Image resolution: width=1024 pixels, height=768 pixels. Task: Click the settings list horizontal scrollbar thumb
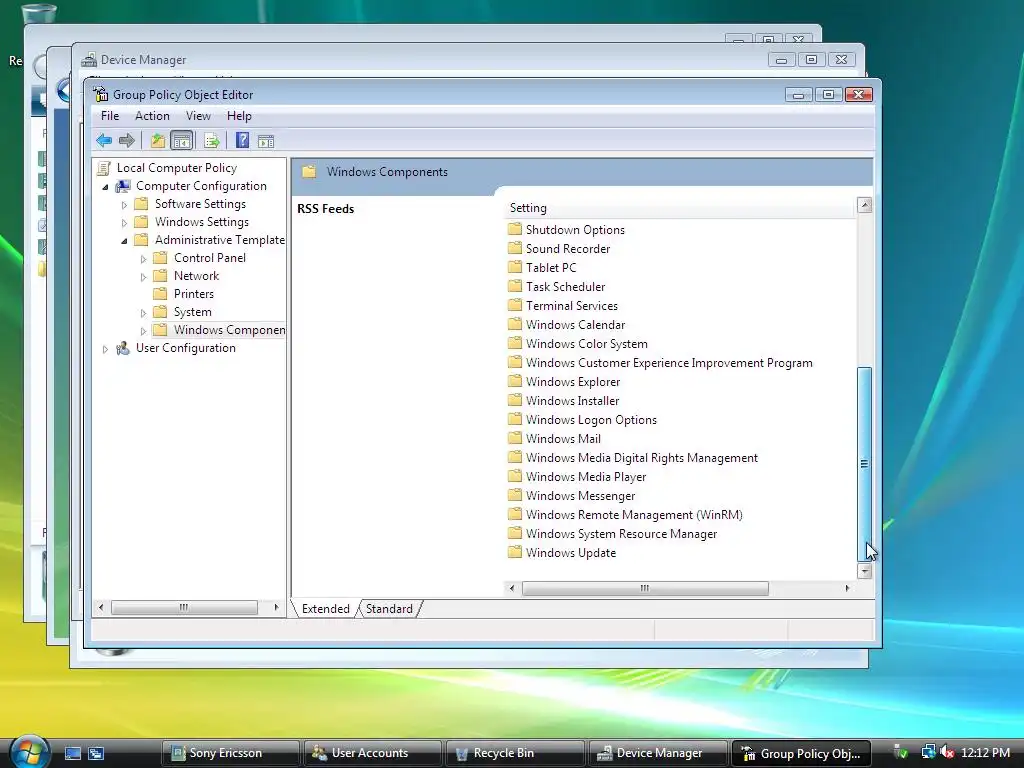click(x=645, y=588)
